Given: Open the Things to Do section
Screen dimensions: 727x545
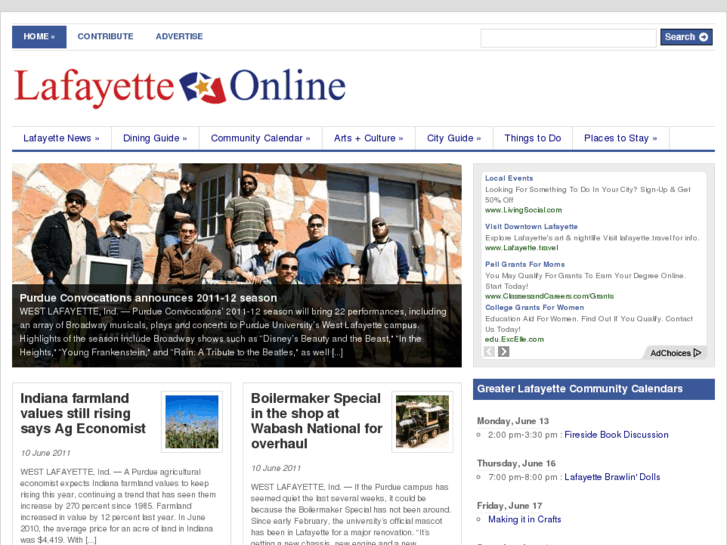Looking at the screenshot, I should coord(533,138).
